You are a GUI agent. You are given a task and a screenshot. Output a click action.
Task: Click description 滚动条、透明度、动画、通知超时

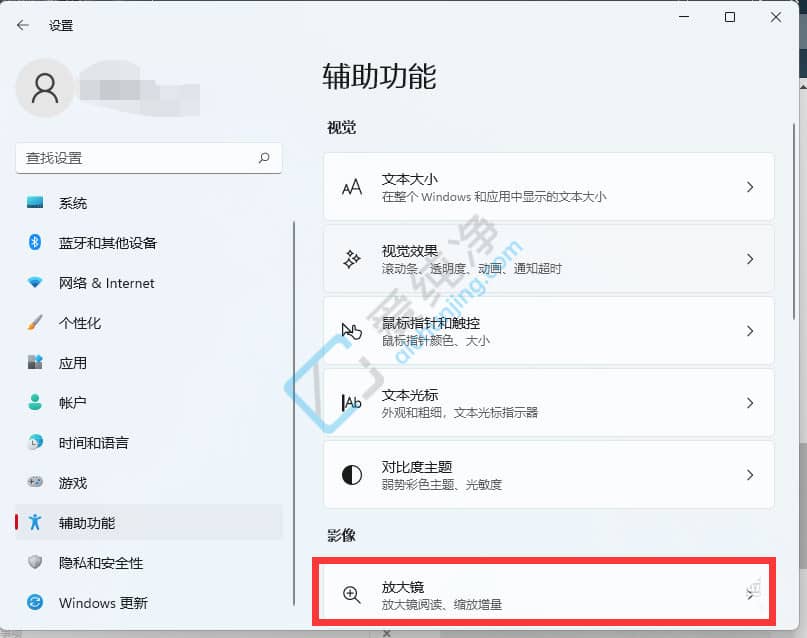pos(471,269)
